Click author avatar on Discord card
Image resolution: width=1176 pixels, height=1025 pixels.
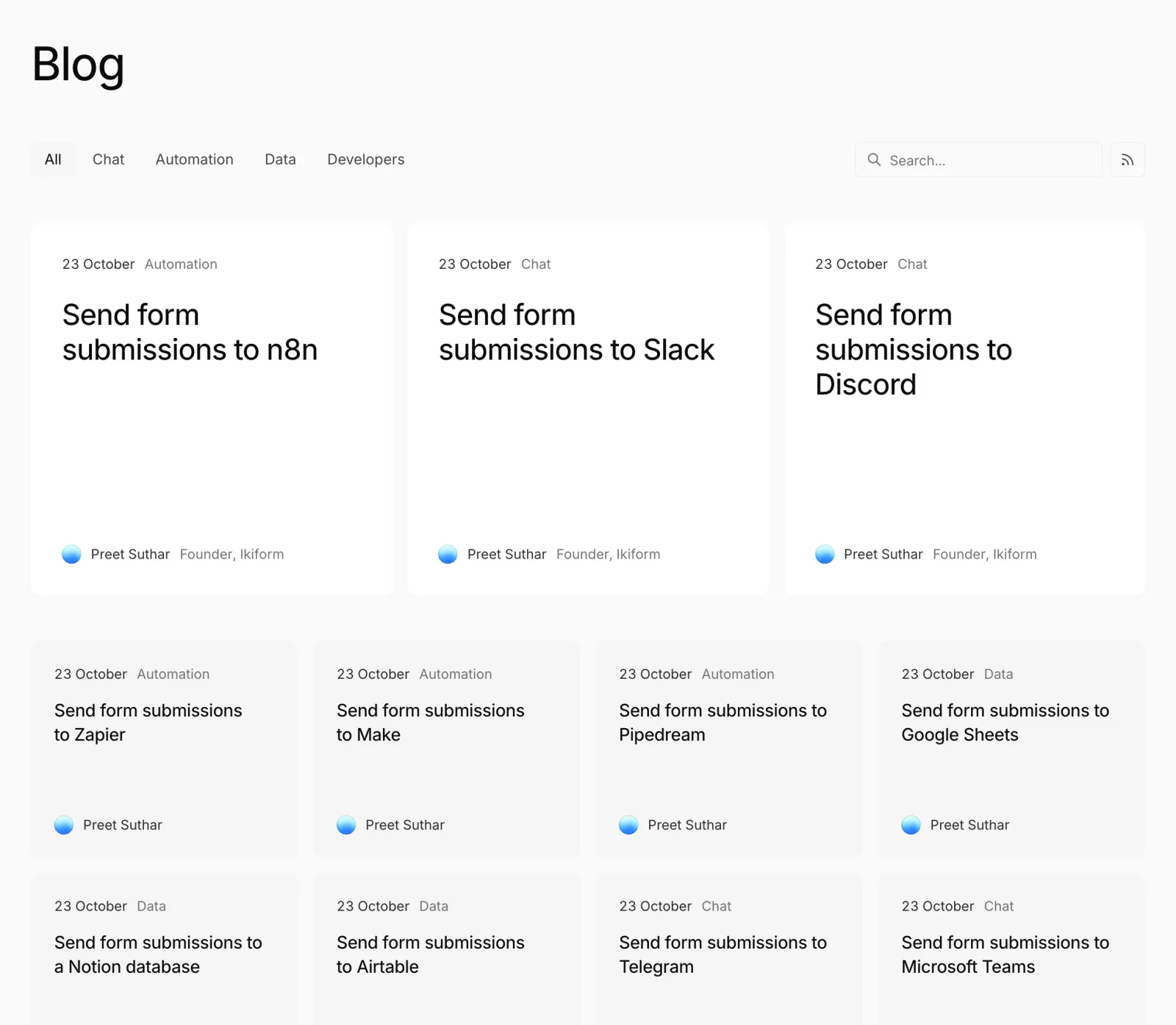point(825,554)
